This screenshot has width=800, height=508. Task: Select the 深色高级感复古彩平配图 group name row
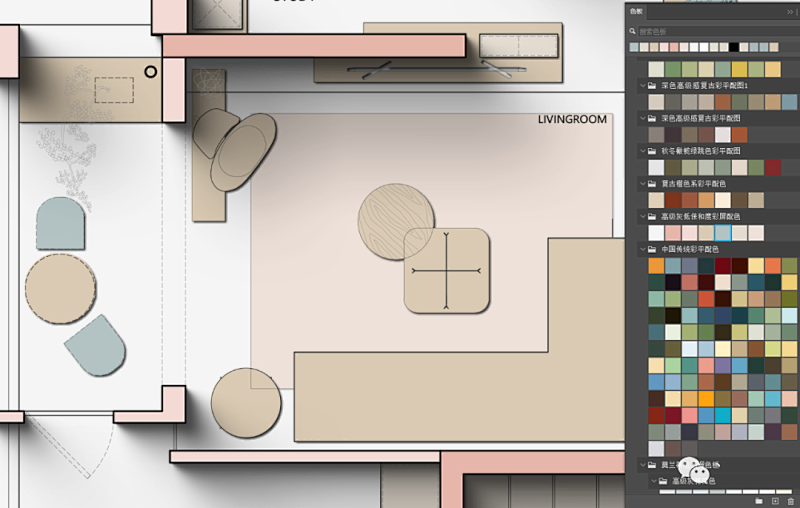(x=700, y=118)
